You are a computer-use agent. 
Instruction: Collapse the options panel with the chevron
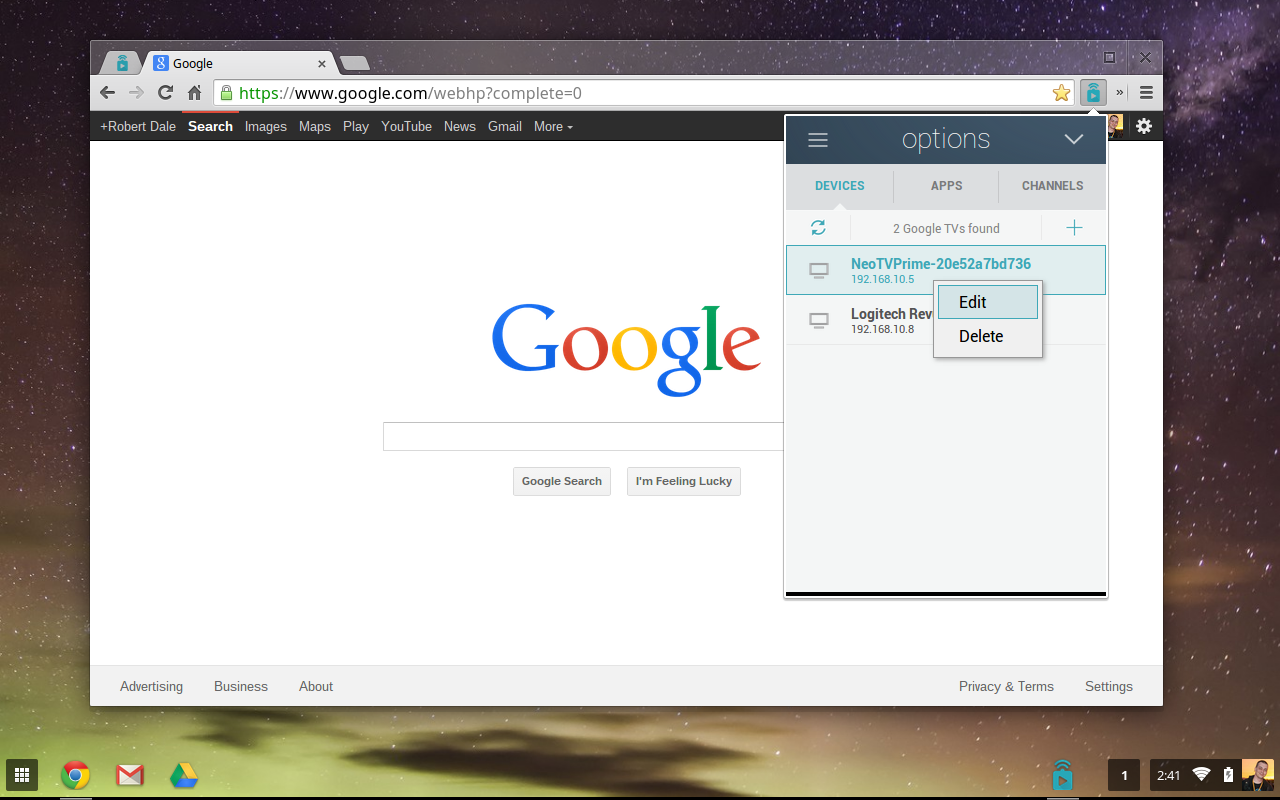(x=1073, y=139)
